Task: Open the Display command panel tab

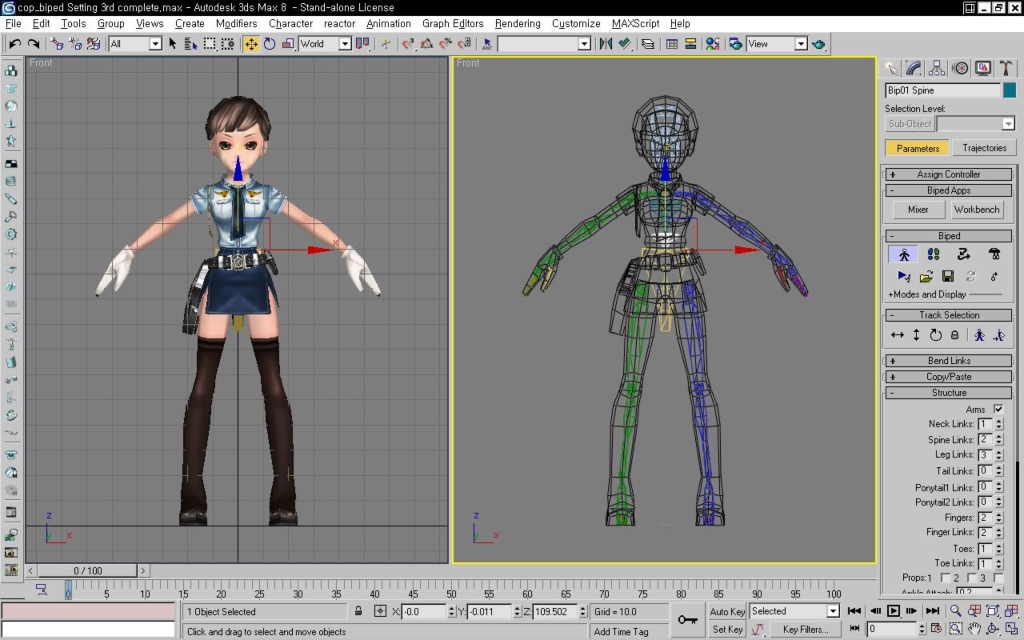Action: 982,68
